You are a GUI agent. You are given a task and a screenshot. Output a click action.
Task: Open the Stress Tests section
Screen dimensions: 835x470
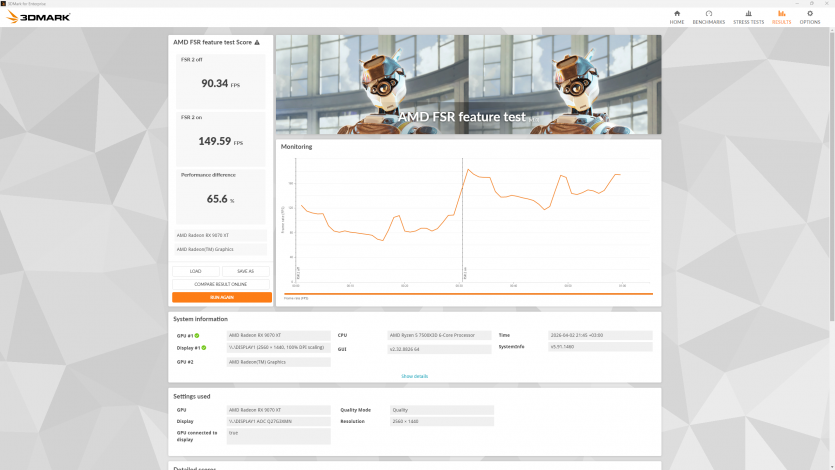[748, 16]
